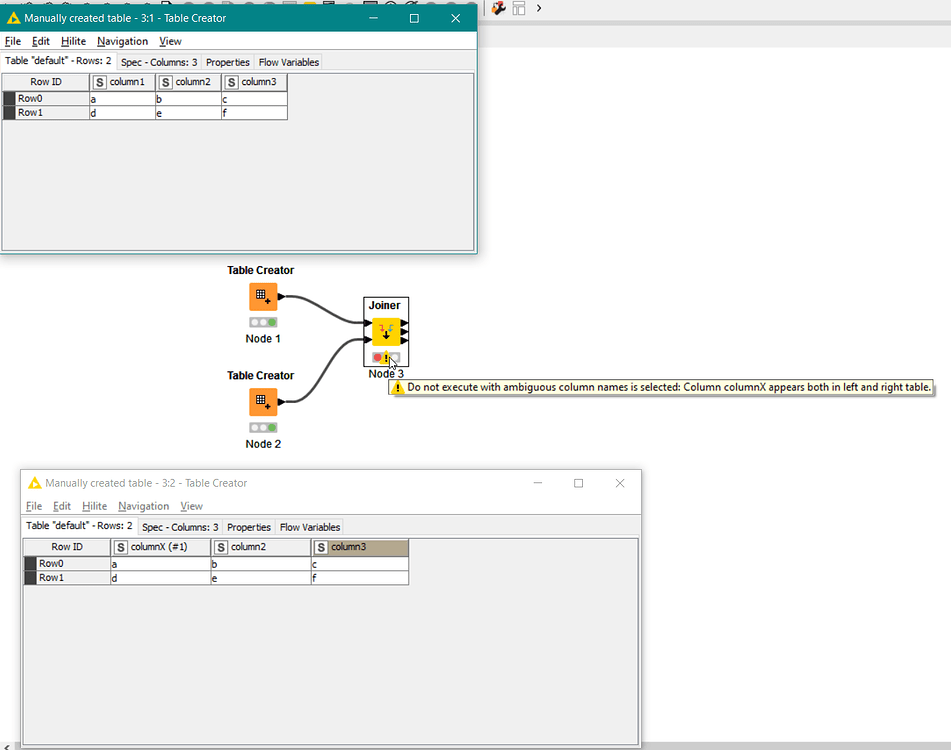The height and width of the screenshot is (750, 951).
Task: Select Row0 in the 3:2 table
Action: [x=67, y=563]
